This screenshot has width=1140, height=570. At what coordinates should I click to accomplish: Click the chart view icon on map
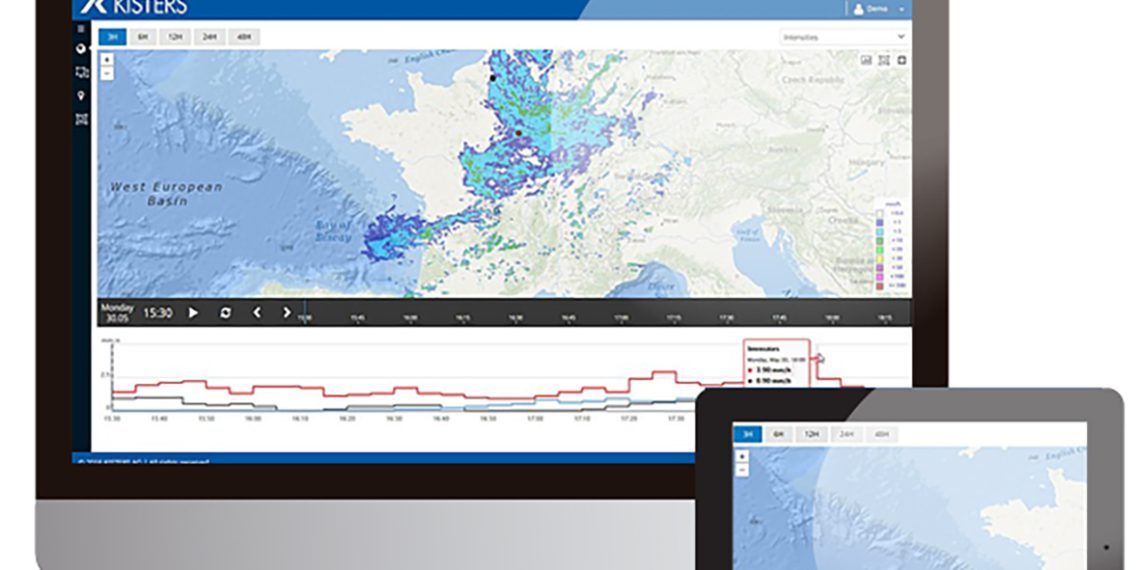(x=866, y=60)
